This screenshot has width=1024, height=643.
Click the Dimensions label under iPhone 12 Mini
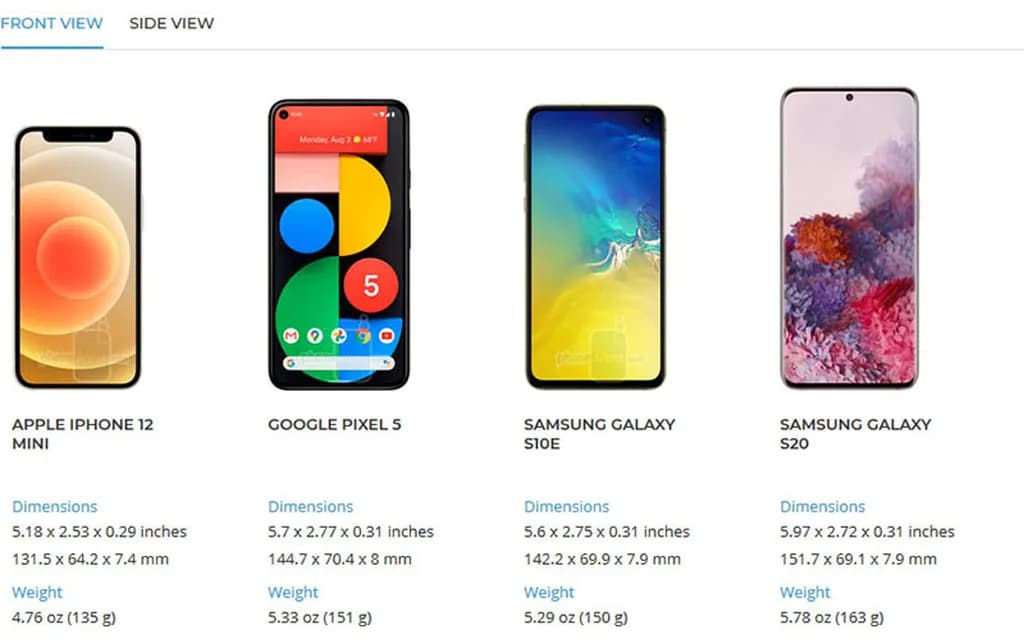[54, 506]
